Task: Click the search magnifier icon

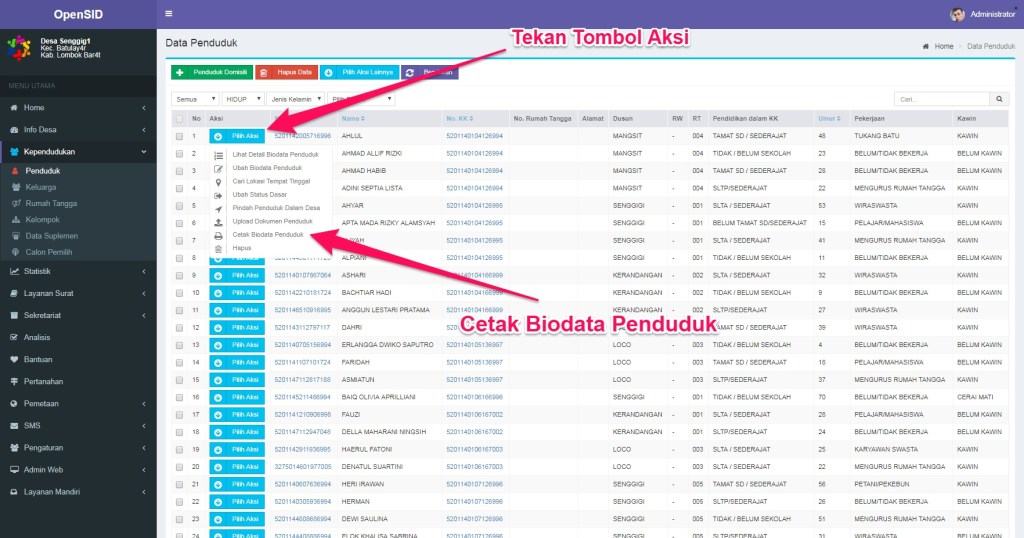Action: point(999,99)
